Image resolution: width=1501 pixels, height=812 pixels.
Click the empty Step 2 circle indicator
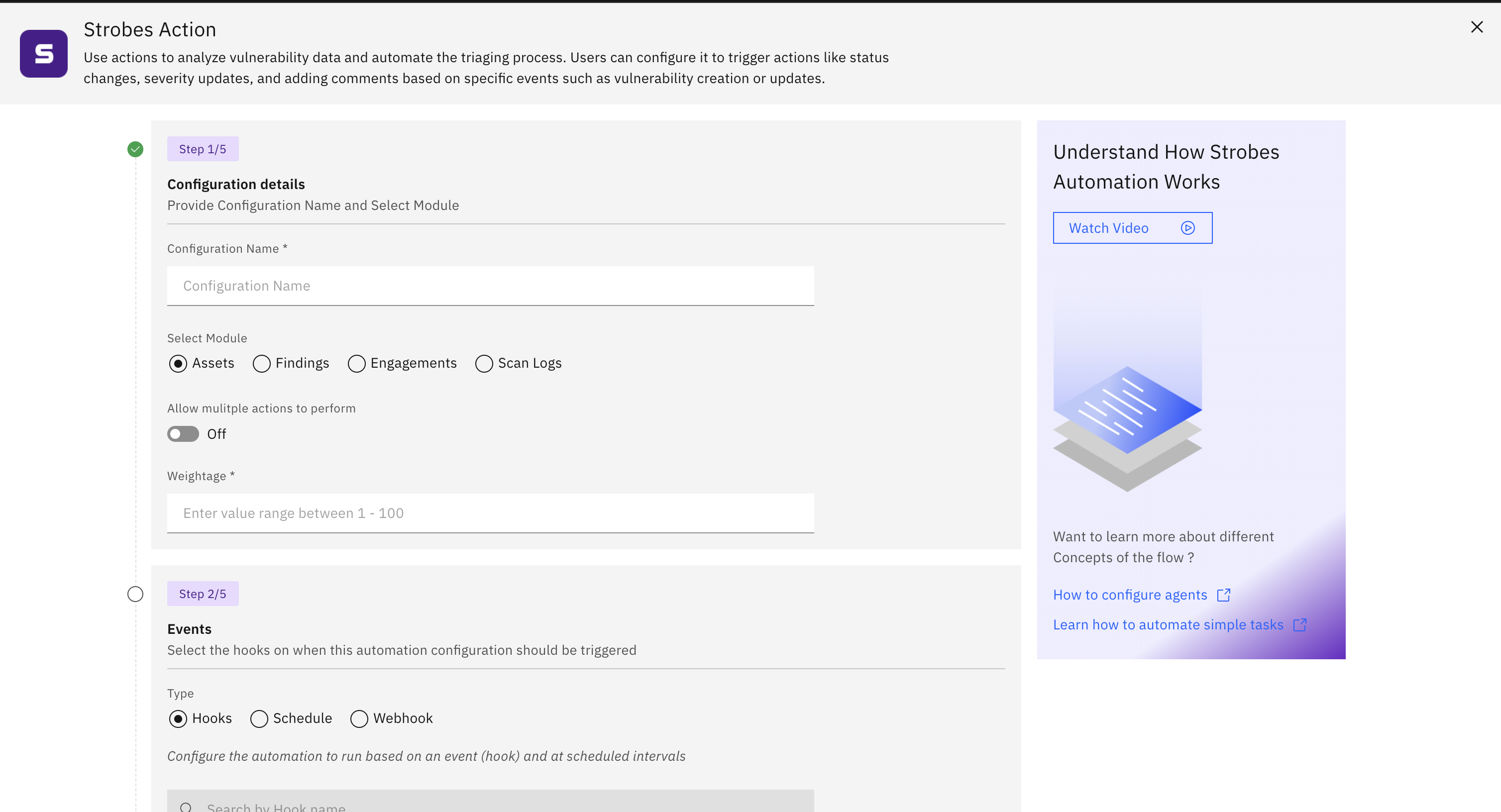coord(135,594)
